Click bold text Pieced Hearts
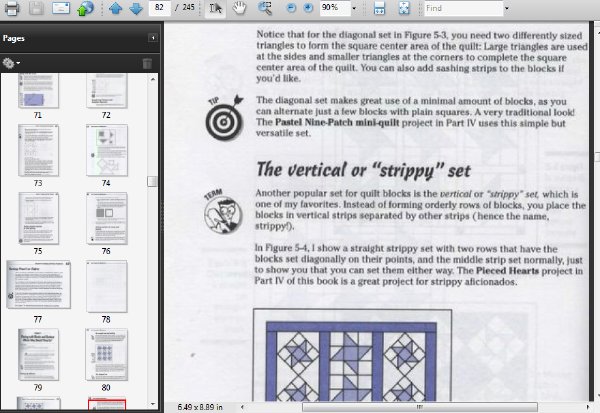 click(x=507, y=271)
